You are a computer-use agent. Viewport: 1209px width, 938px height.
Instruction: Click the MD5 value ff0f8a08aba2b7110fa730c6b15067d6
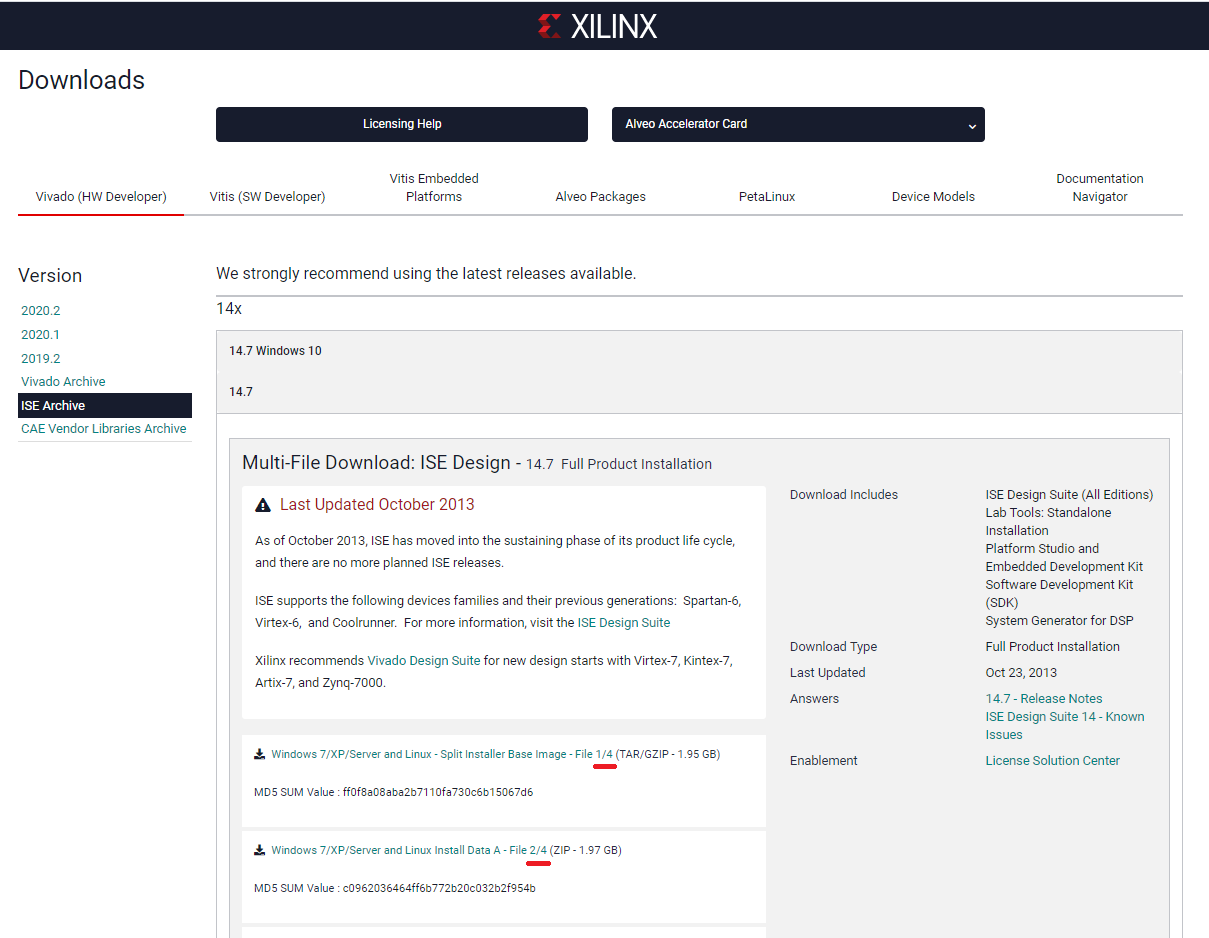point(438,792)
